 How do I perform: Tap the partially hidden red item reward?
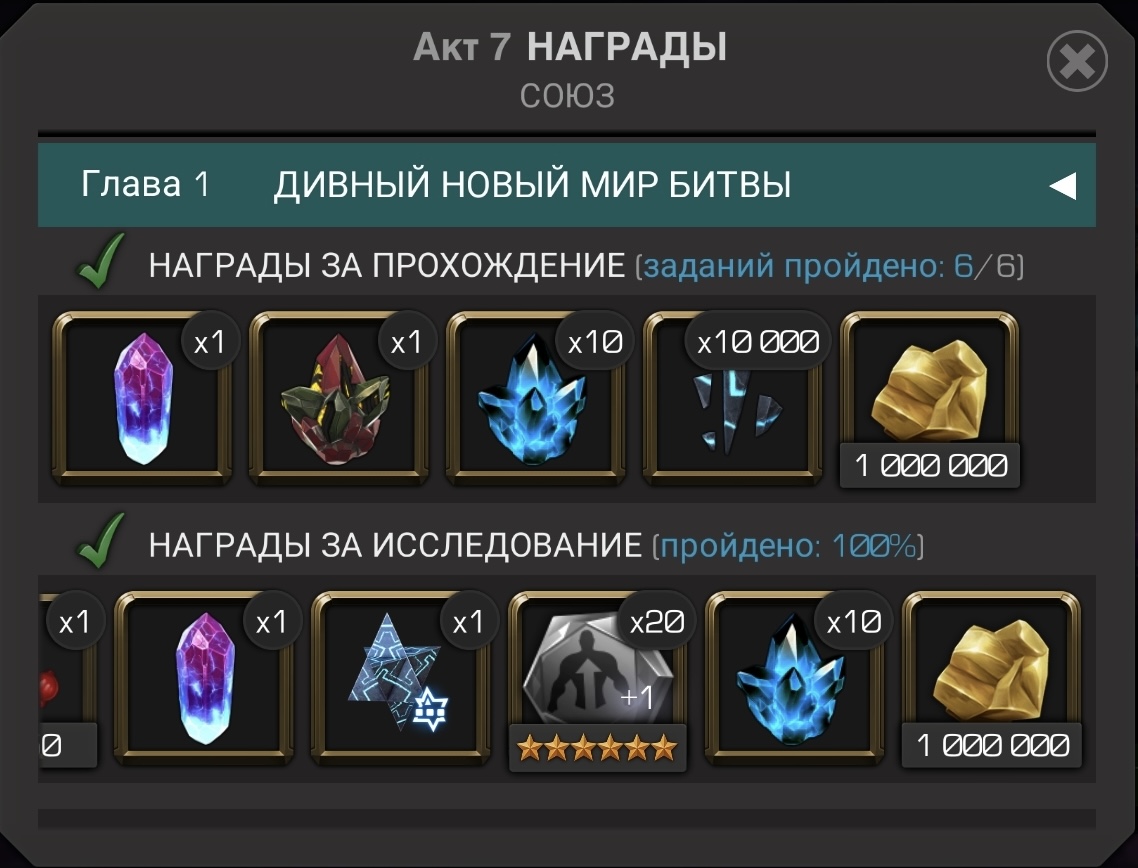click(x=67, y=680)
